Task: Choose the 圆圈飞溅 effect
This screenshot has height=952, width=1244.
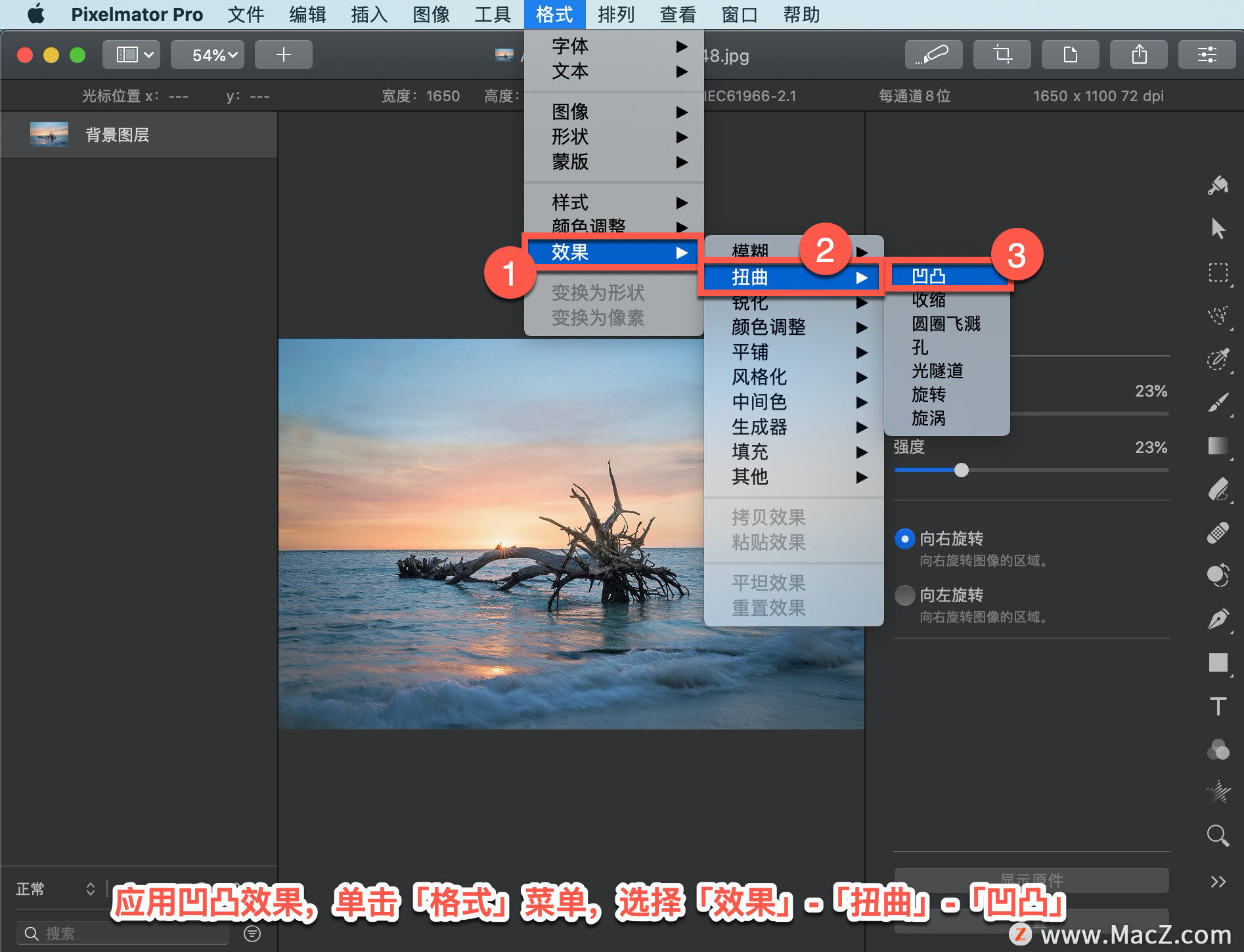Action: pos(946,324)
